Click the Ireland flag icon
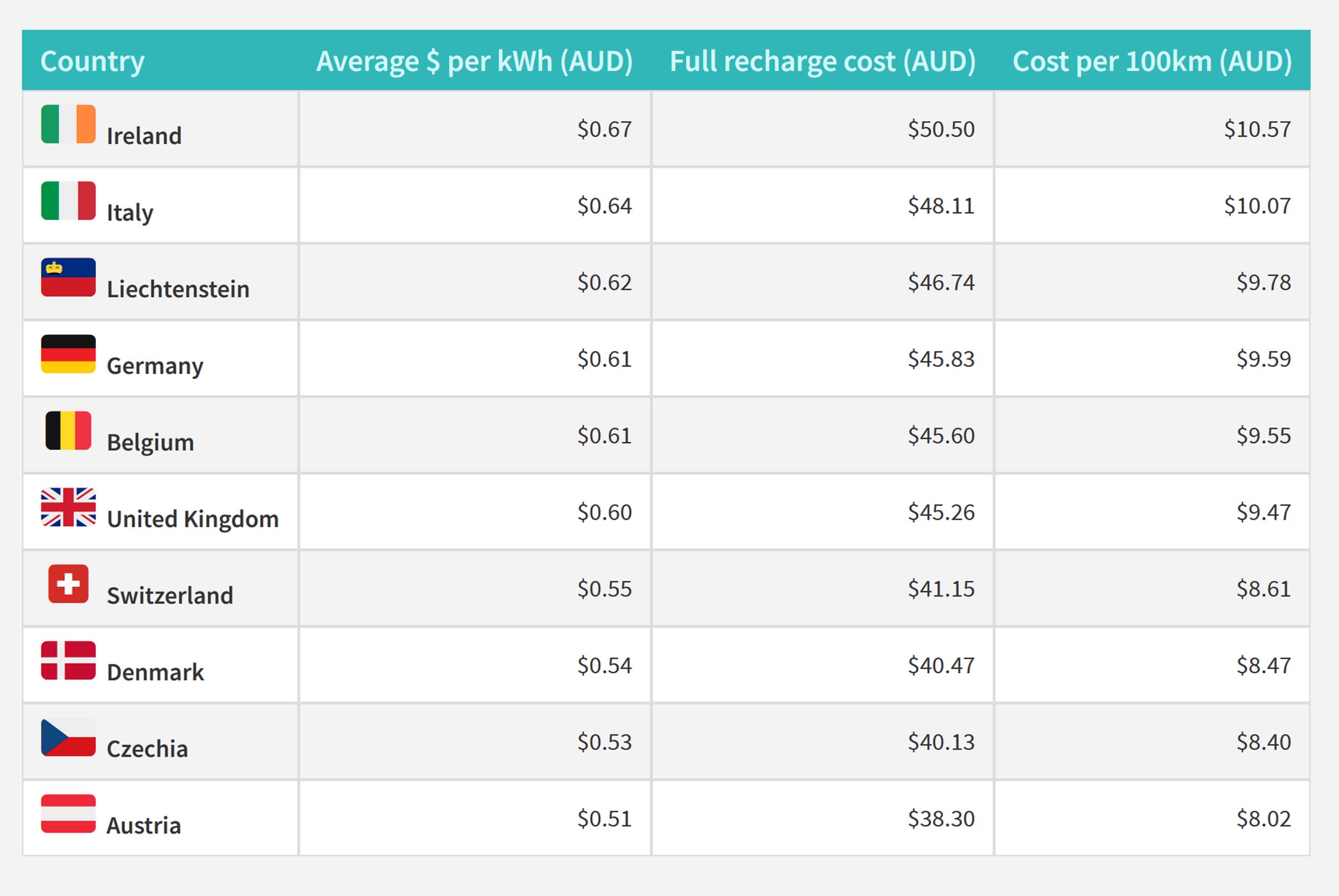The image size is (1339, 896). tap(68, 124)
